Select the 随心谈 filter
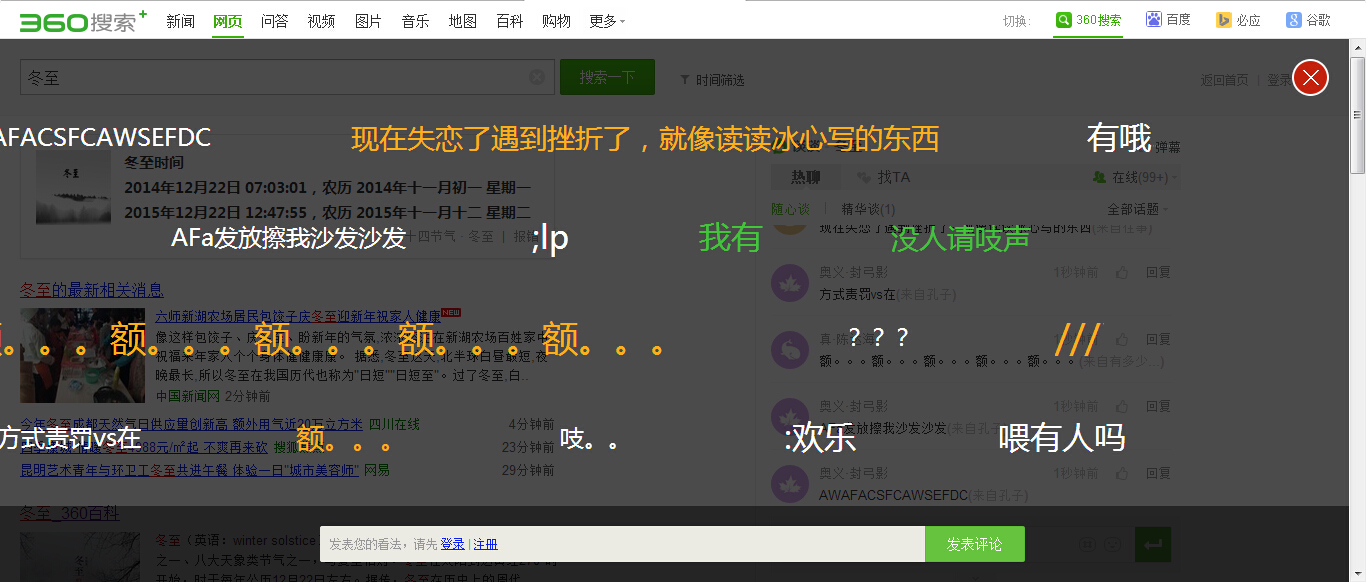 coord(790,209)
